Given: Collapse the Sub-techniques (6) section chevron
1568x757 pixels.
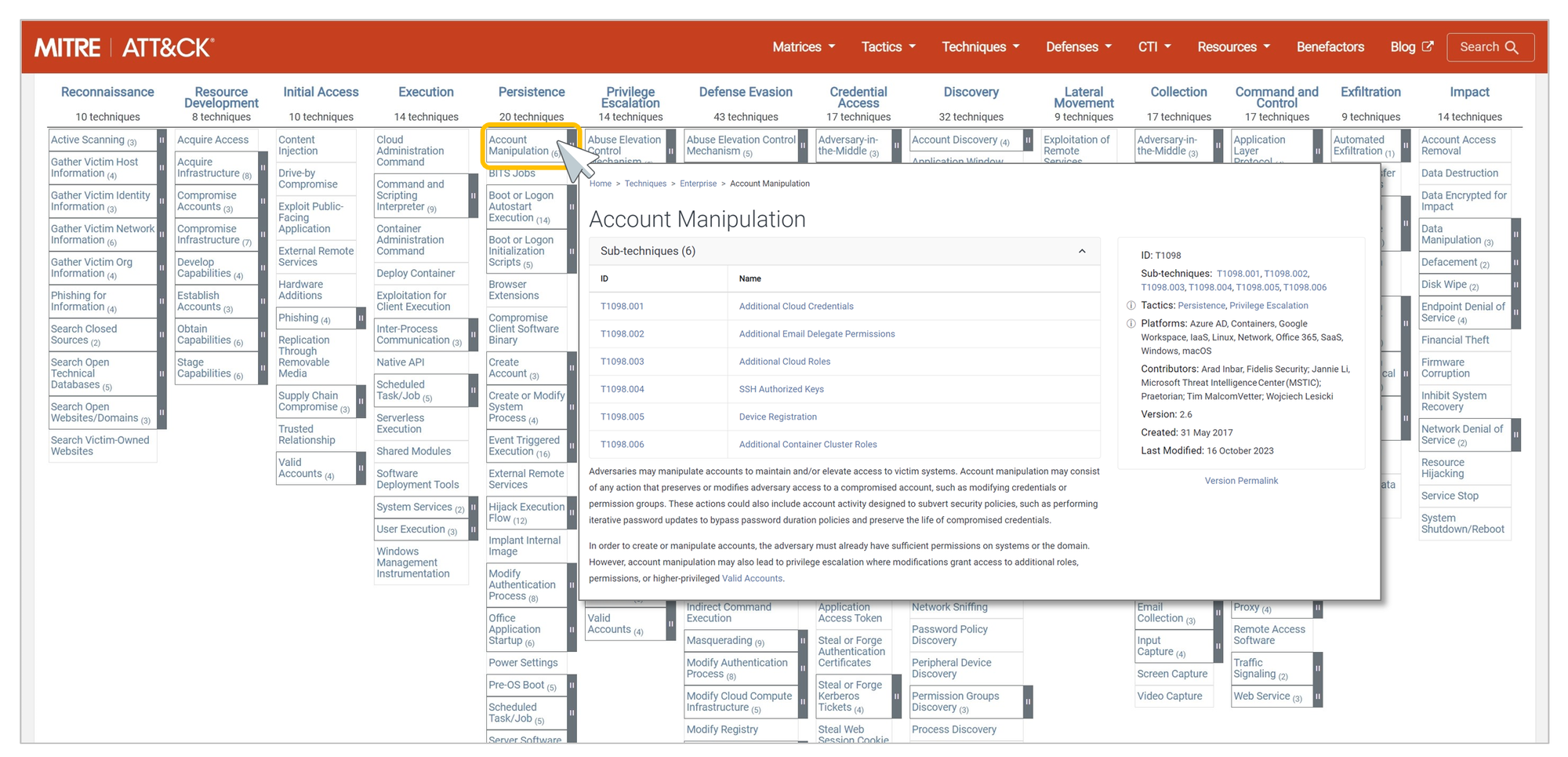Looking at the screenshot, I should point(1082,251).
